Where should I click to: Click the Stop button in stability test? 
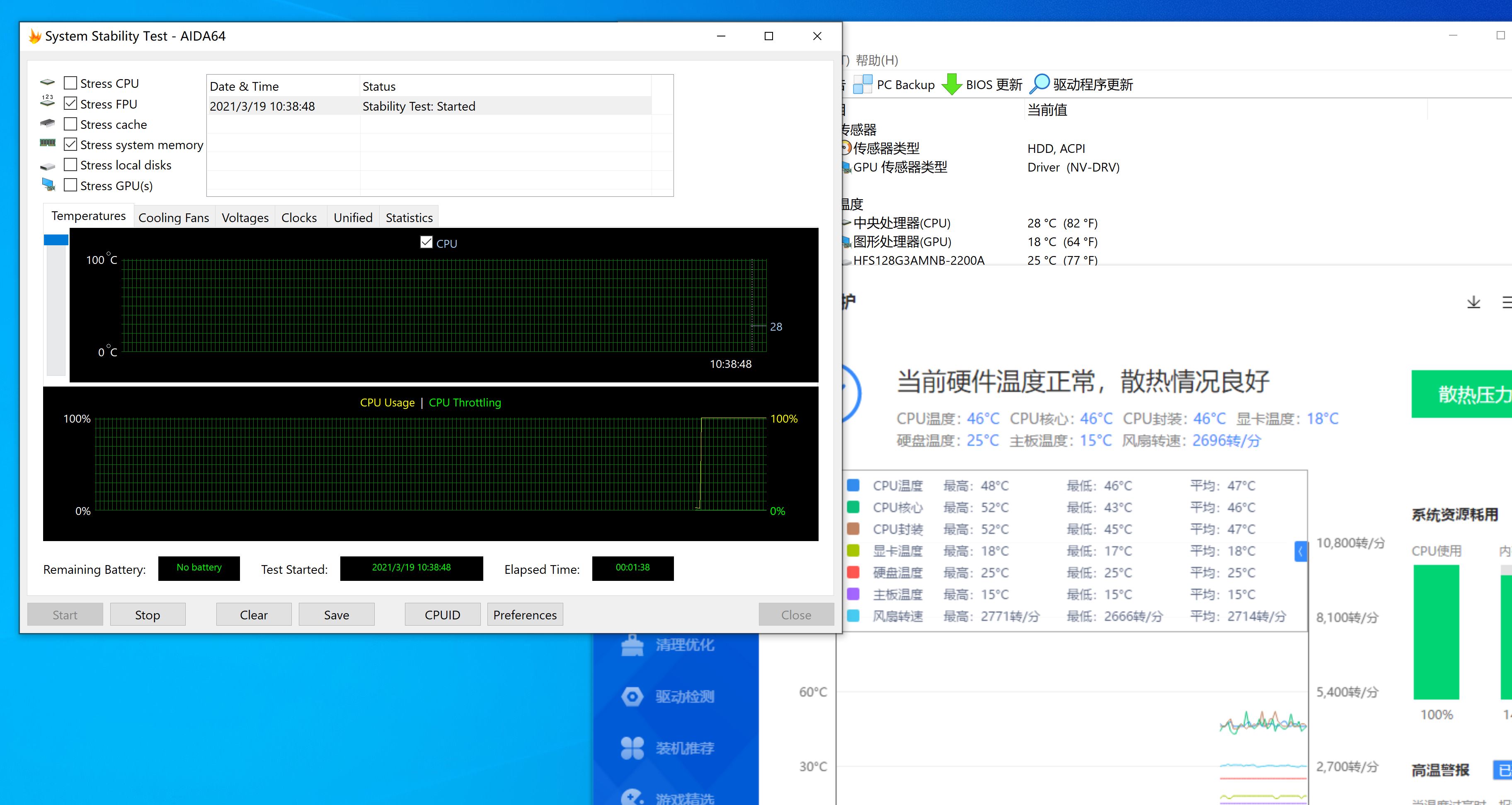(x=147, y=614)
